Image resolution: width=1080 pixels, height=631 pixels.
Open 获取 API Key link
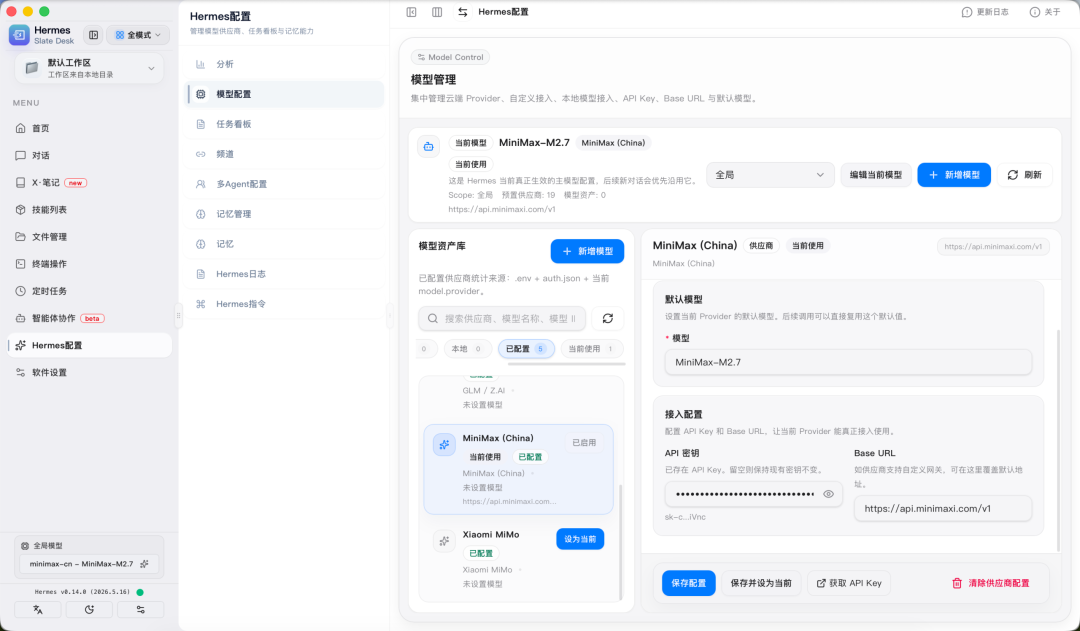849,583
